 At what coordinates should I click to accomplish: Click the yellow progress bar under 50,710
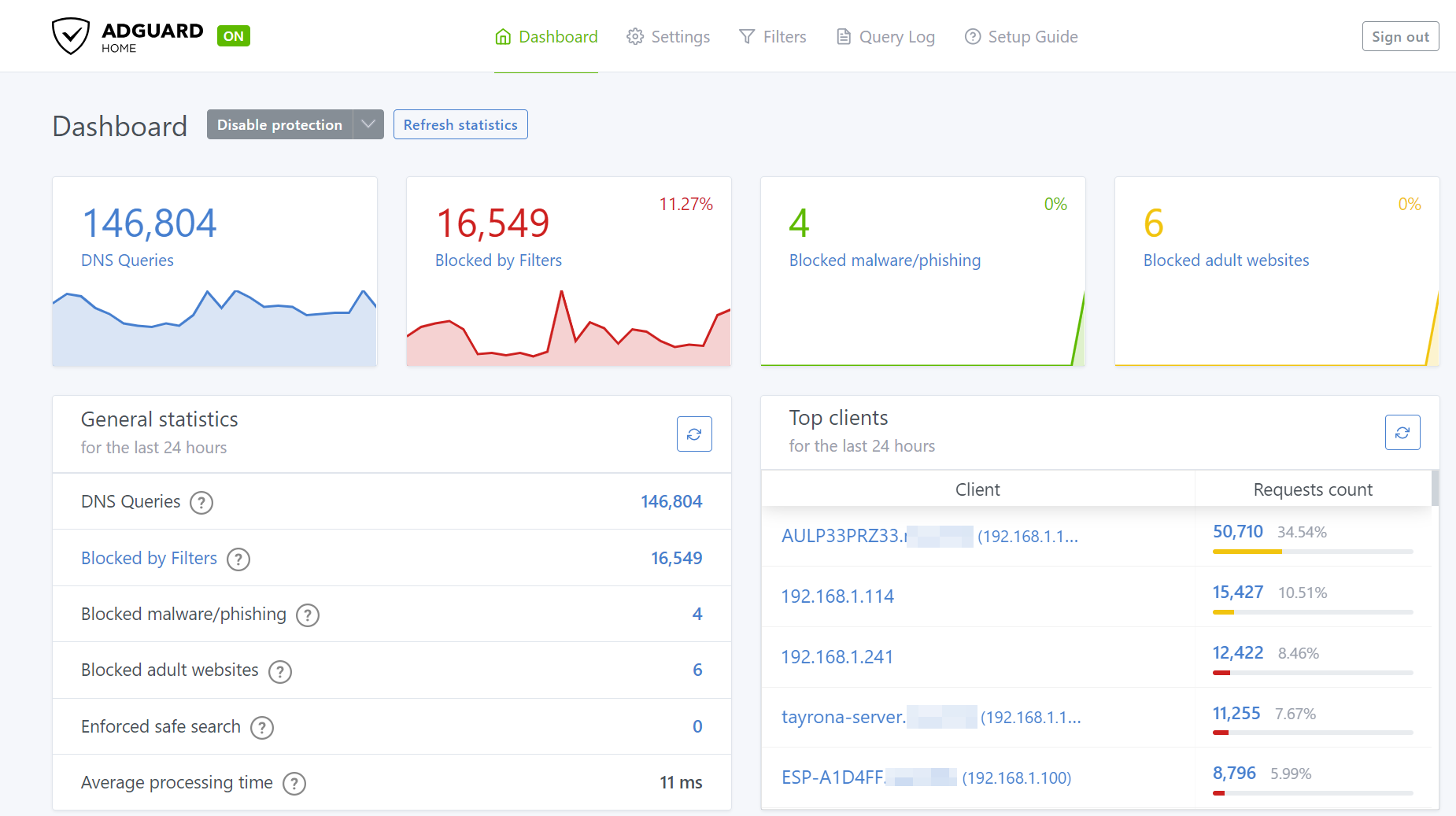1247,552
